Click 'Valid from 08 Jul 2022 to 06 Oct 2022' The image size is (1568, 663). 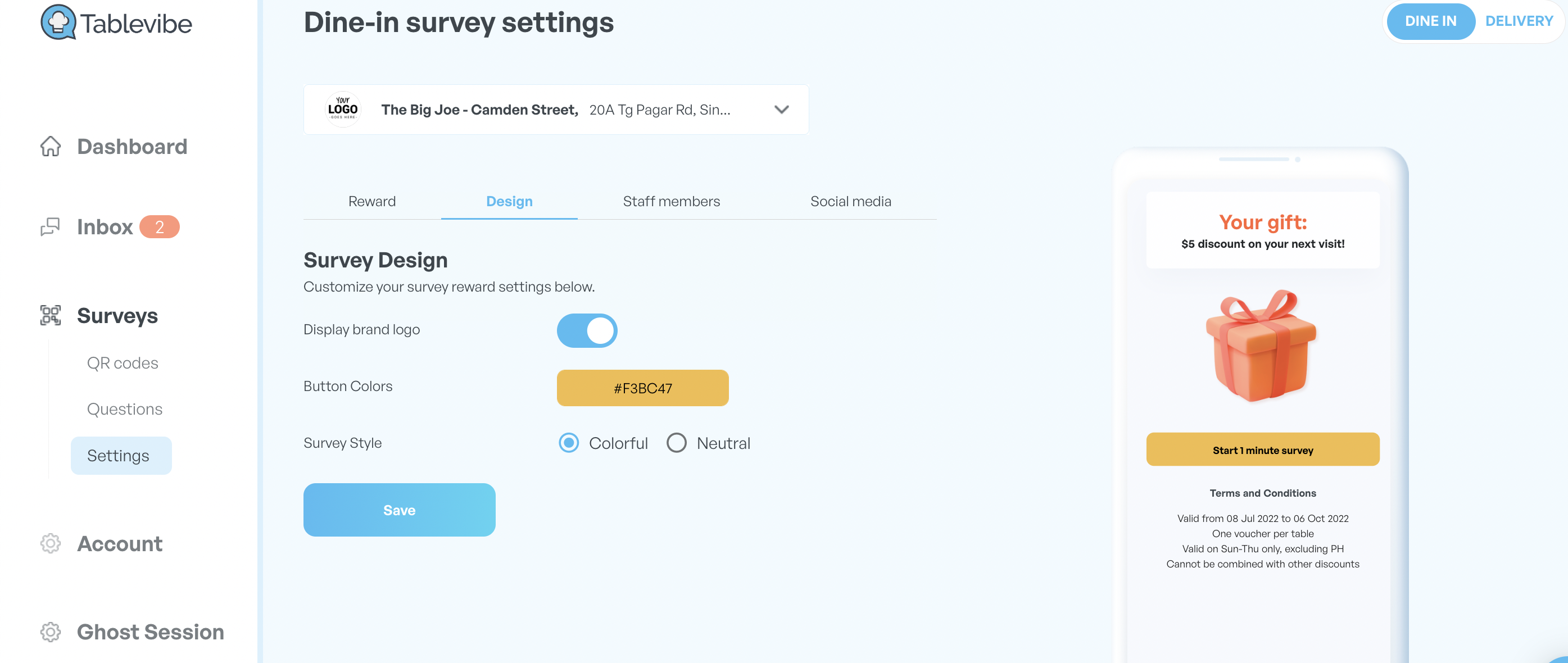[x=1262, y=519]
